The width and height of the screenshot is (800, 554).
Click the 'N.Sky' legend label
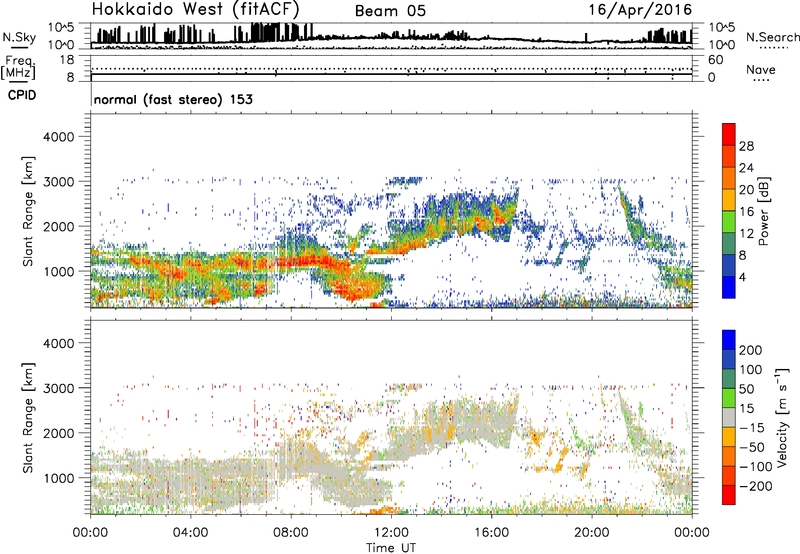pyautogui.click(x=19, y=38)
